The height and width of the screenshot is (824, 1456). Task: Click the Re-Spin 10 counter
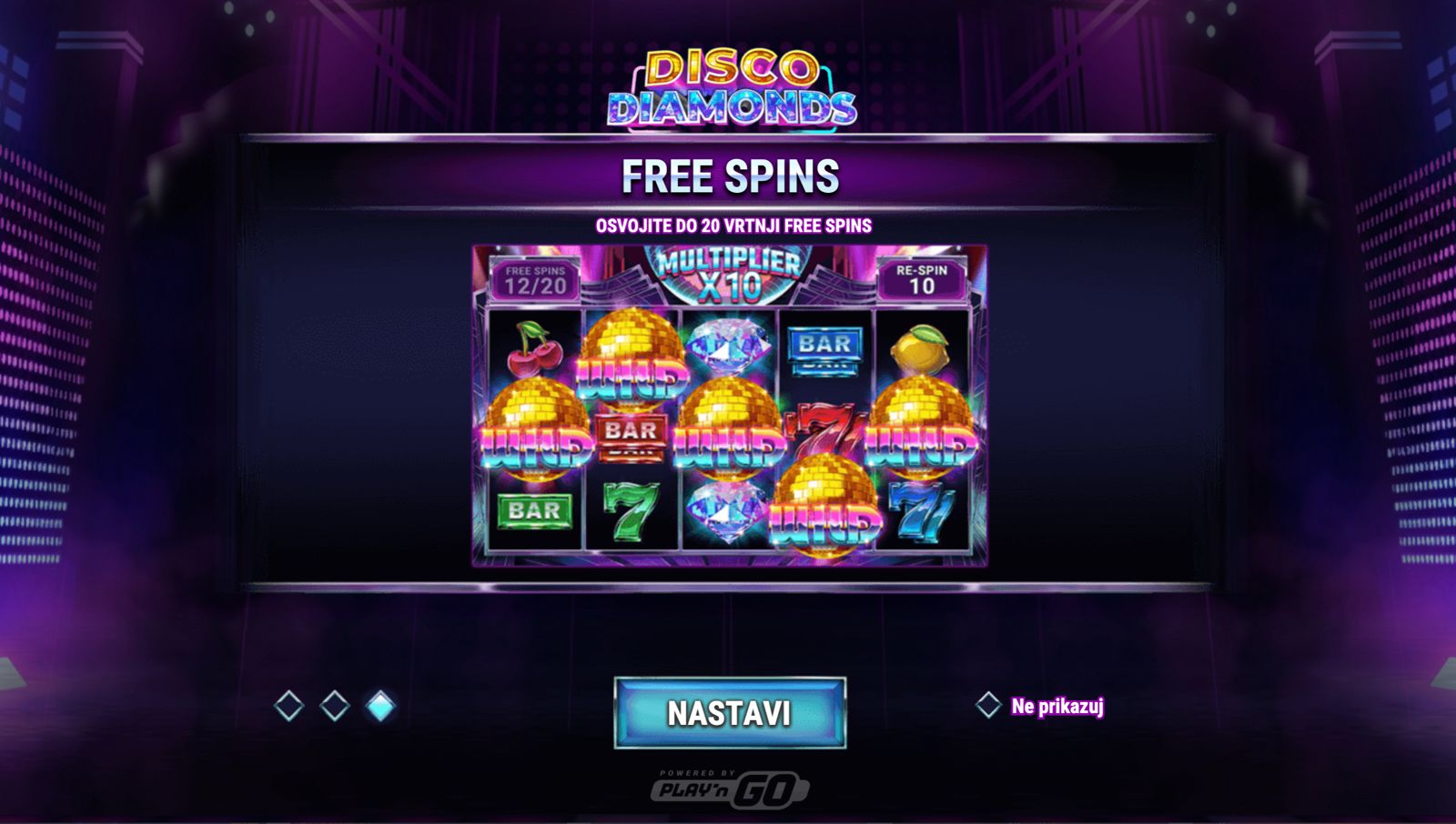[922, 280]
